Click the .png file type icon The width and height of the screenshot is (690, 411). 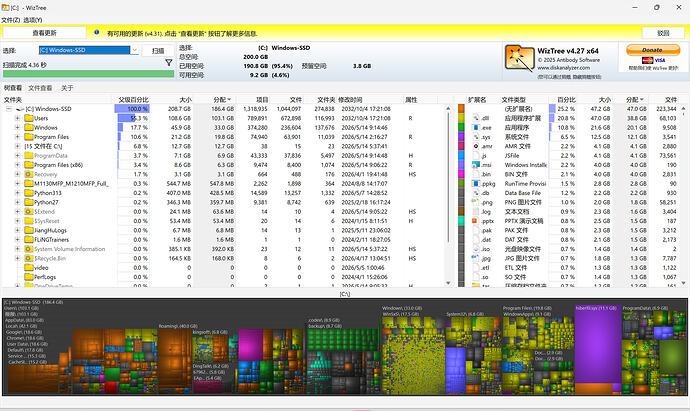click(x=476, y=202)
